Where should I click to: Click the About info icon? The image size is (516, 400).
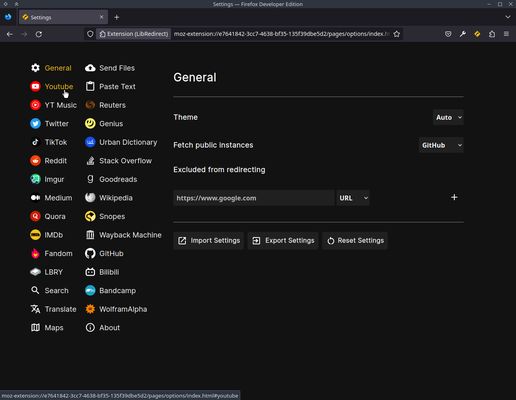click(90, 328)
